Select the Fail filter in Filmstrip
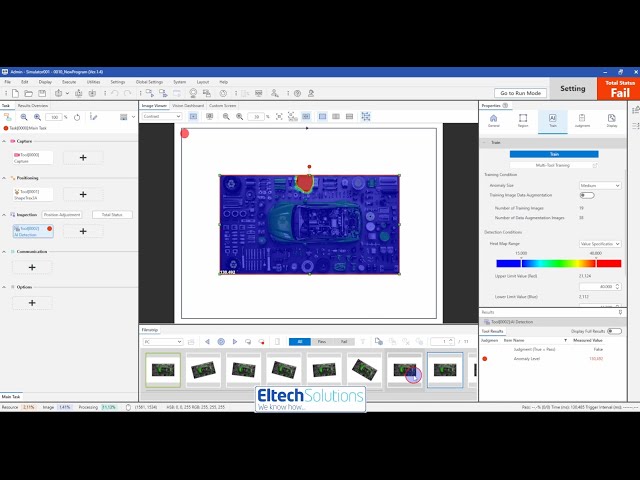 point(343,342)
